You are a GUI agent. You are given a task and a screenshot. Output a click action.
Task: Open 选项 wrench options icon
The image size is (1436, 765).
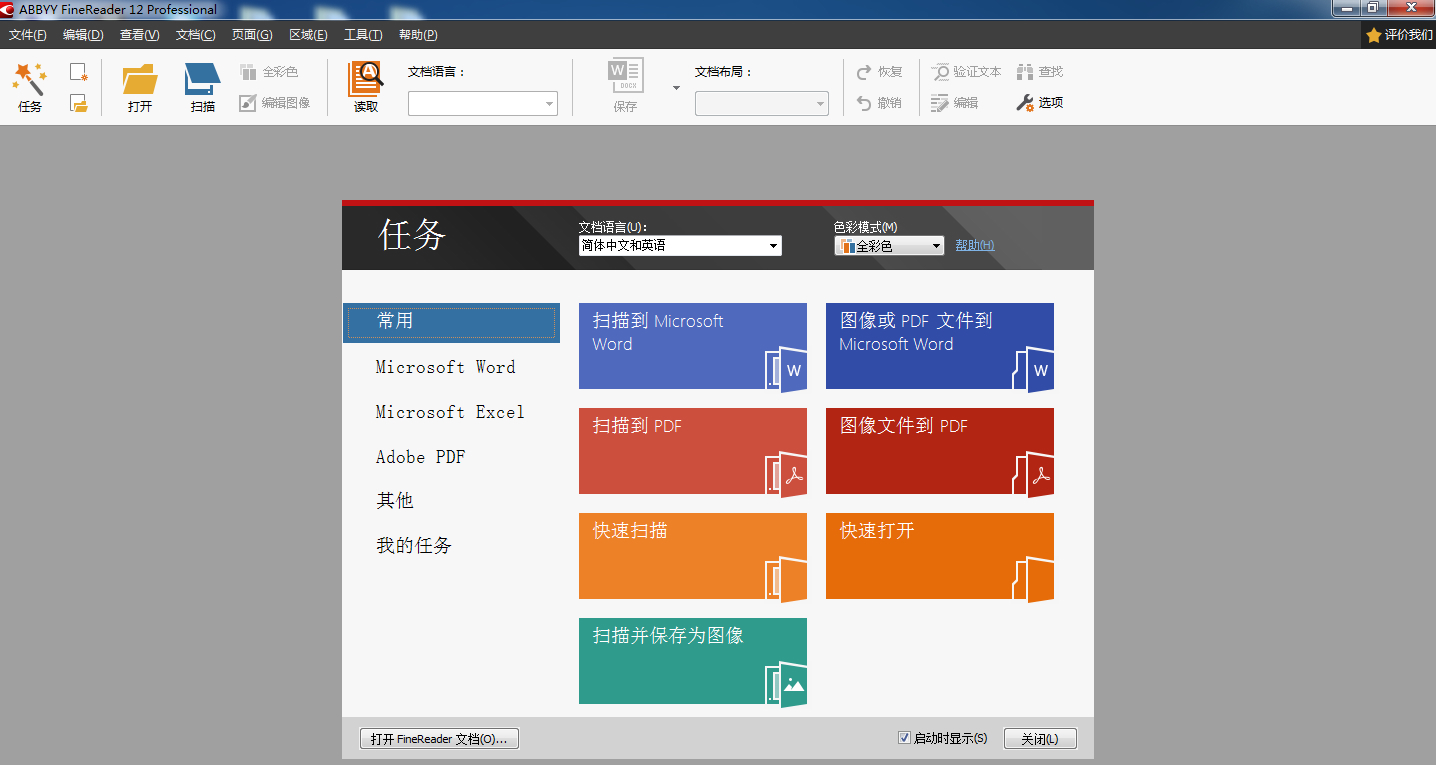[x=1025, y=103]
